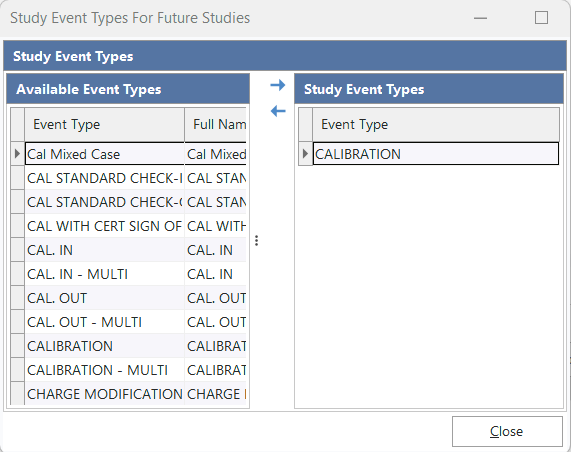
Task: Click the Full Name cell for CHARGE MODIFICATION
Action: click(216, 394)
